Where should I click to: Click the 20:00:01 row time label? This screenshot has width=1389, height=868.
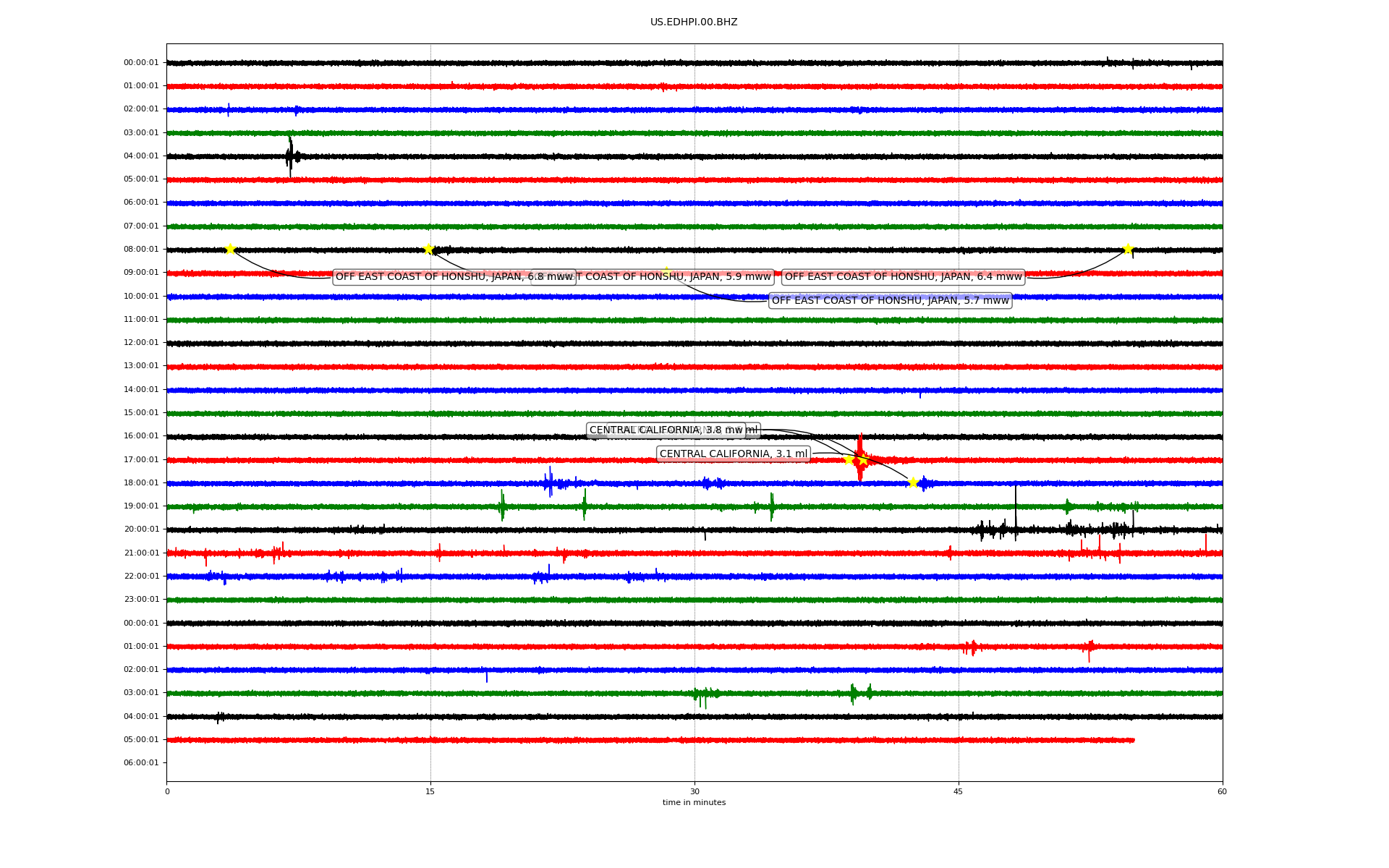pos(141,529)
